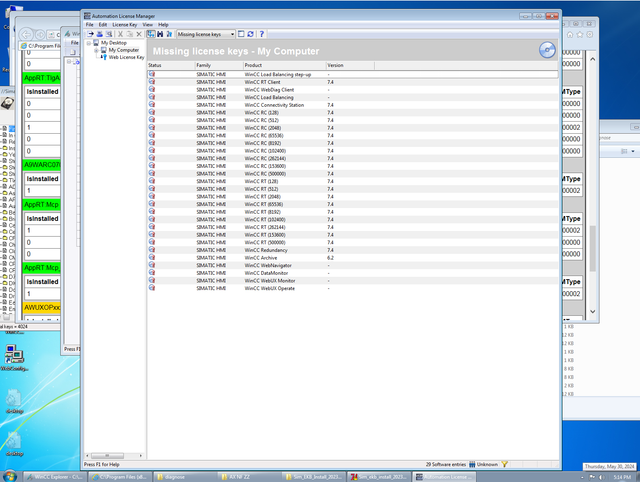Select My Desktop in the tree
640x482 pixels.
point(113,43)
